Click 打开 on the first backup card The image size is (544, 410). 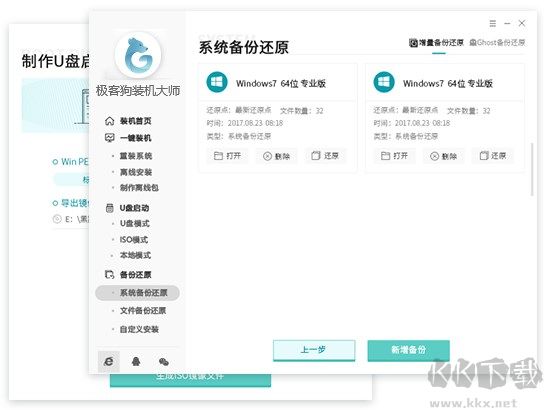coord(227,156)
